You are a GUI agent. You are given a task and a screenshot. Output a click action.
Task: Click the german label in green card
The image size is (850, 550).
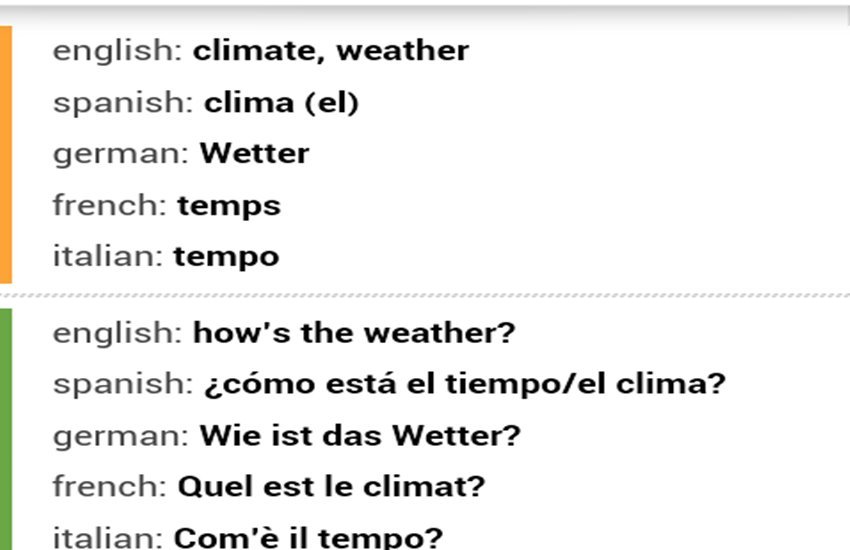click(x=121, y=437)
